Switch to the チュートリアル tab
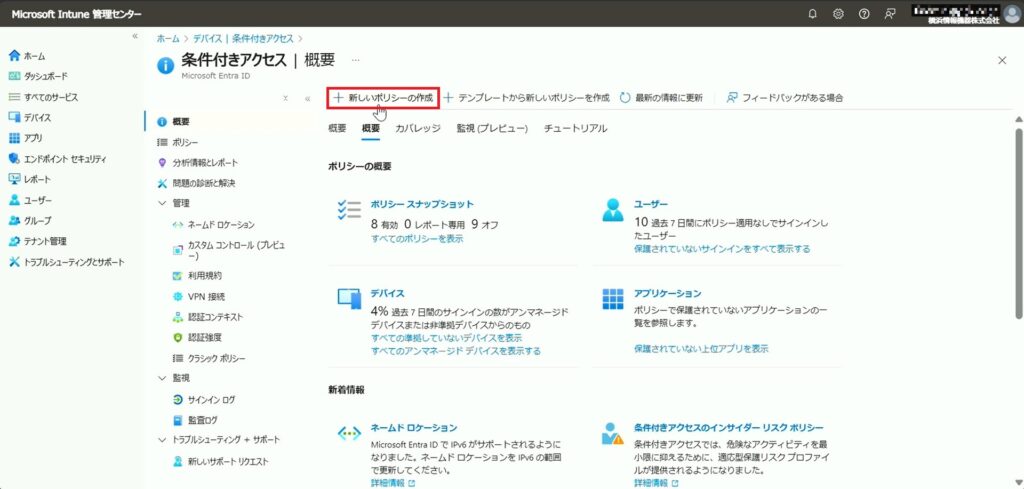This screenshot has height=489, width=1024. 575,129
